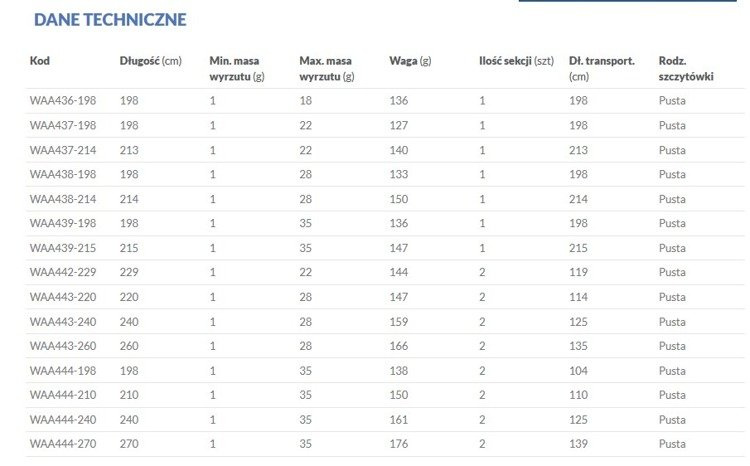Select the Długość (cm) column header
Viewport: 750px width, 466px height.
151,61
